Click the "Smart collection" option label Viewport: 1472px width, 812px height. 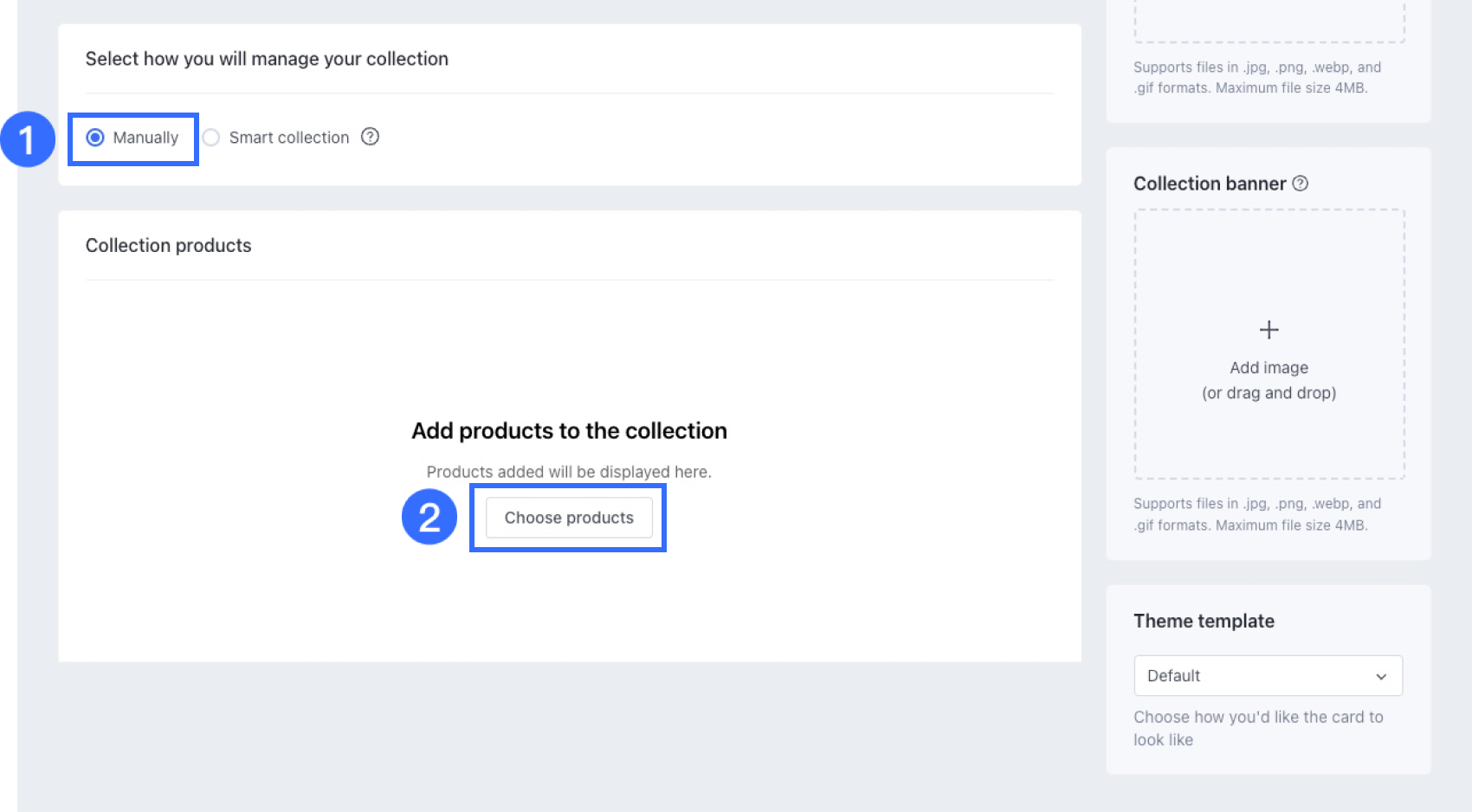coord(288,138)
